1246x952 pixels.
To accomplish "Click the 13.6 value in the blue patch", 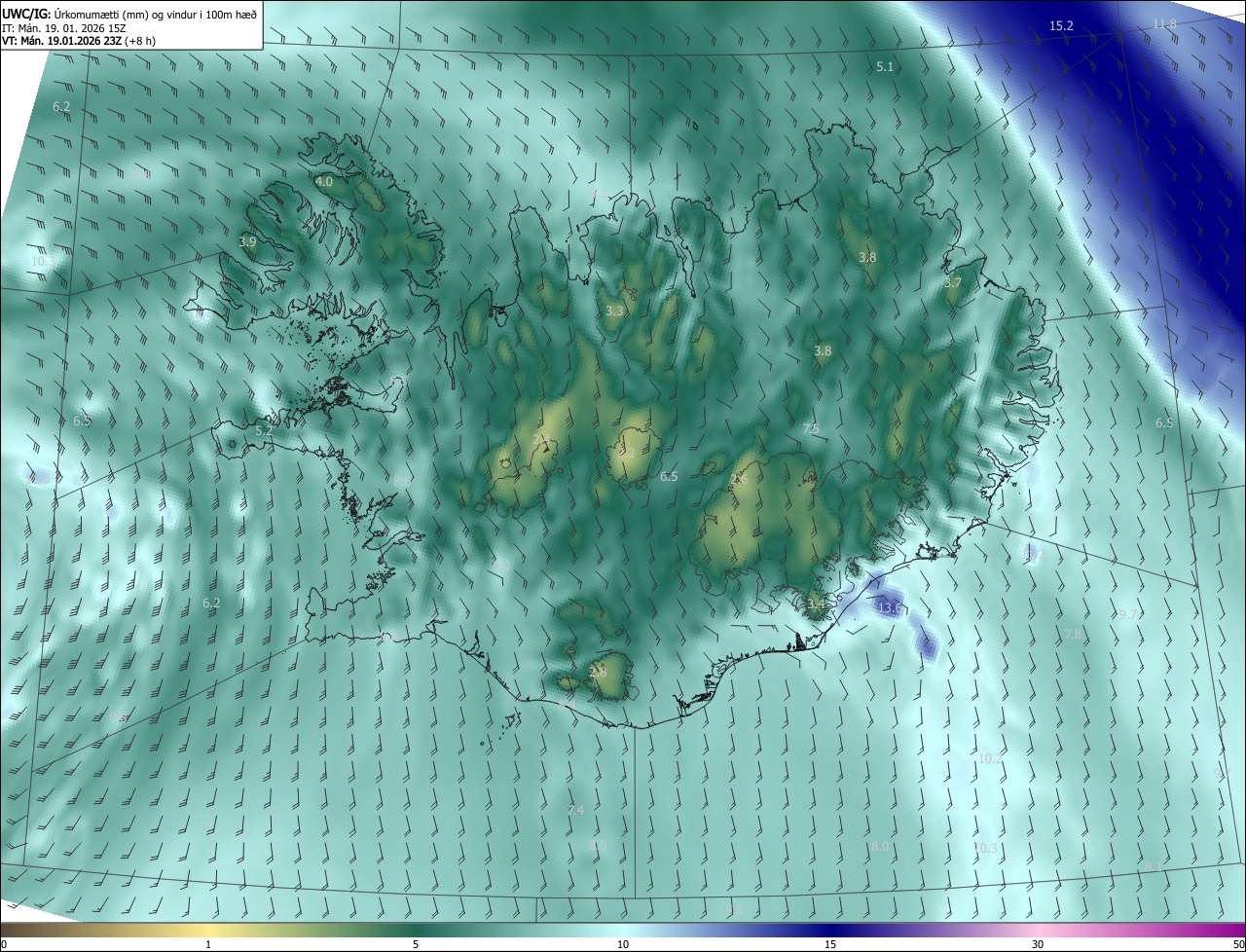I will [x=890, y=607].
